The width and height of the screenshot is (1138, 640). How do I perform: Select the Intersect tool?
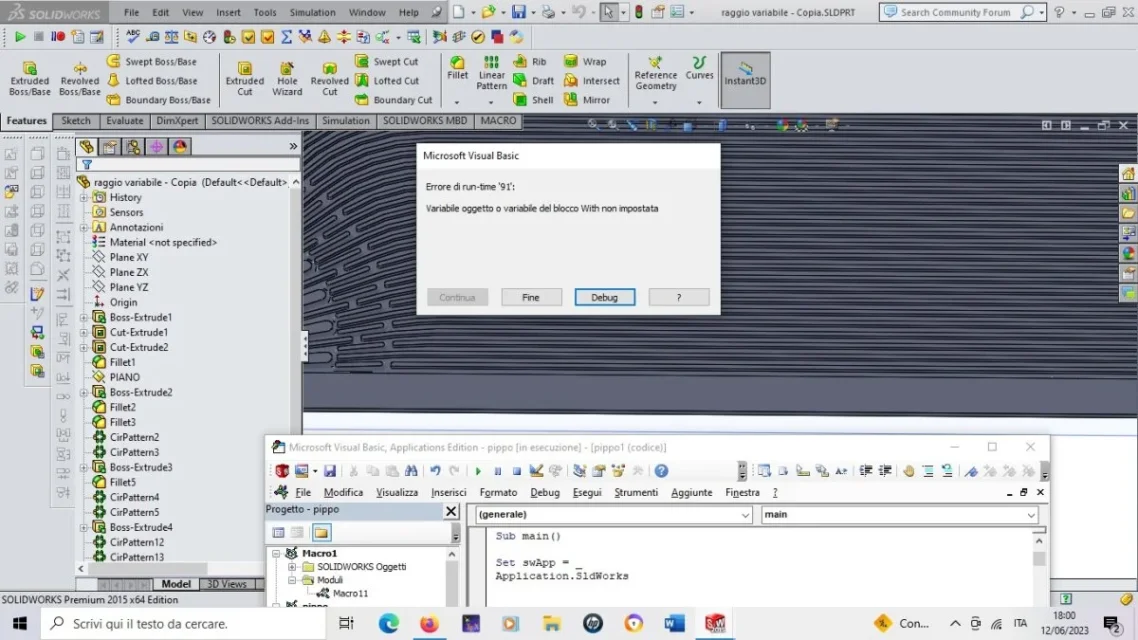592,81
